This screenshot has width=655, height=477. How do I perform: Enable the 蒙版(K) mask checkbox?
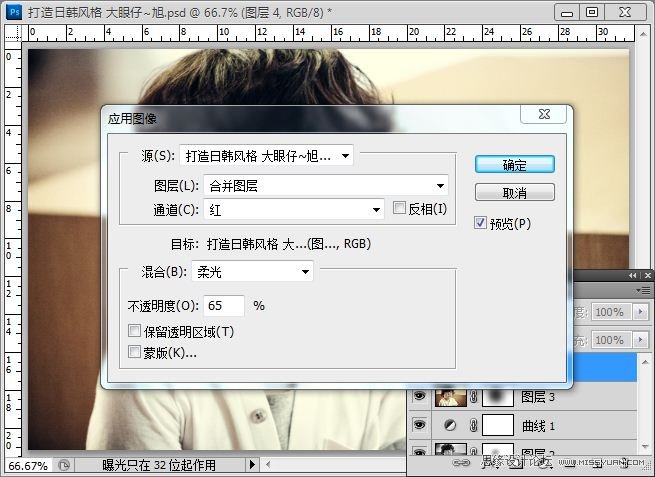[x=134, y=351]
